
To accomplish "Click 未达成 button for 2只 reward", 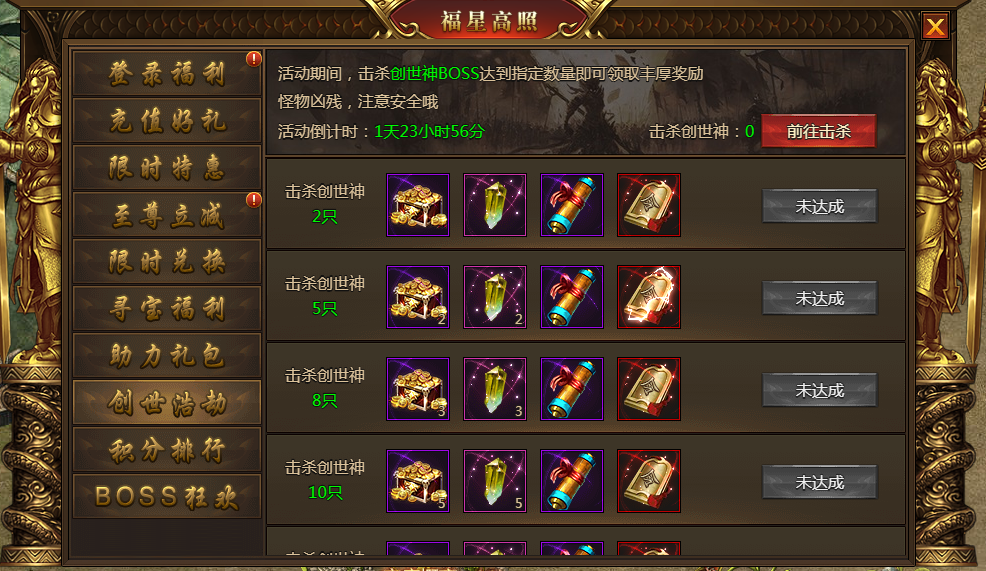I will 819,206.
